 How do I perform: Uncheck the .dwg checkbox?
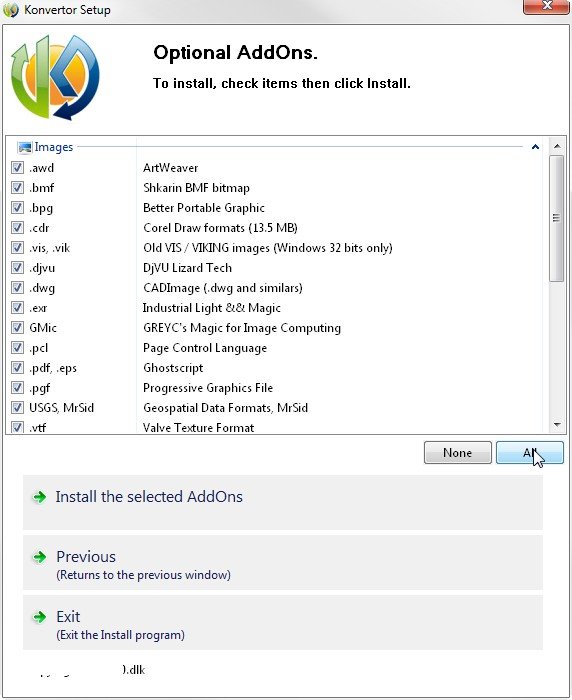[17, 288]
